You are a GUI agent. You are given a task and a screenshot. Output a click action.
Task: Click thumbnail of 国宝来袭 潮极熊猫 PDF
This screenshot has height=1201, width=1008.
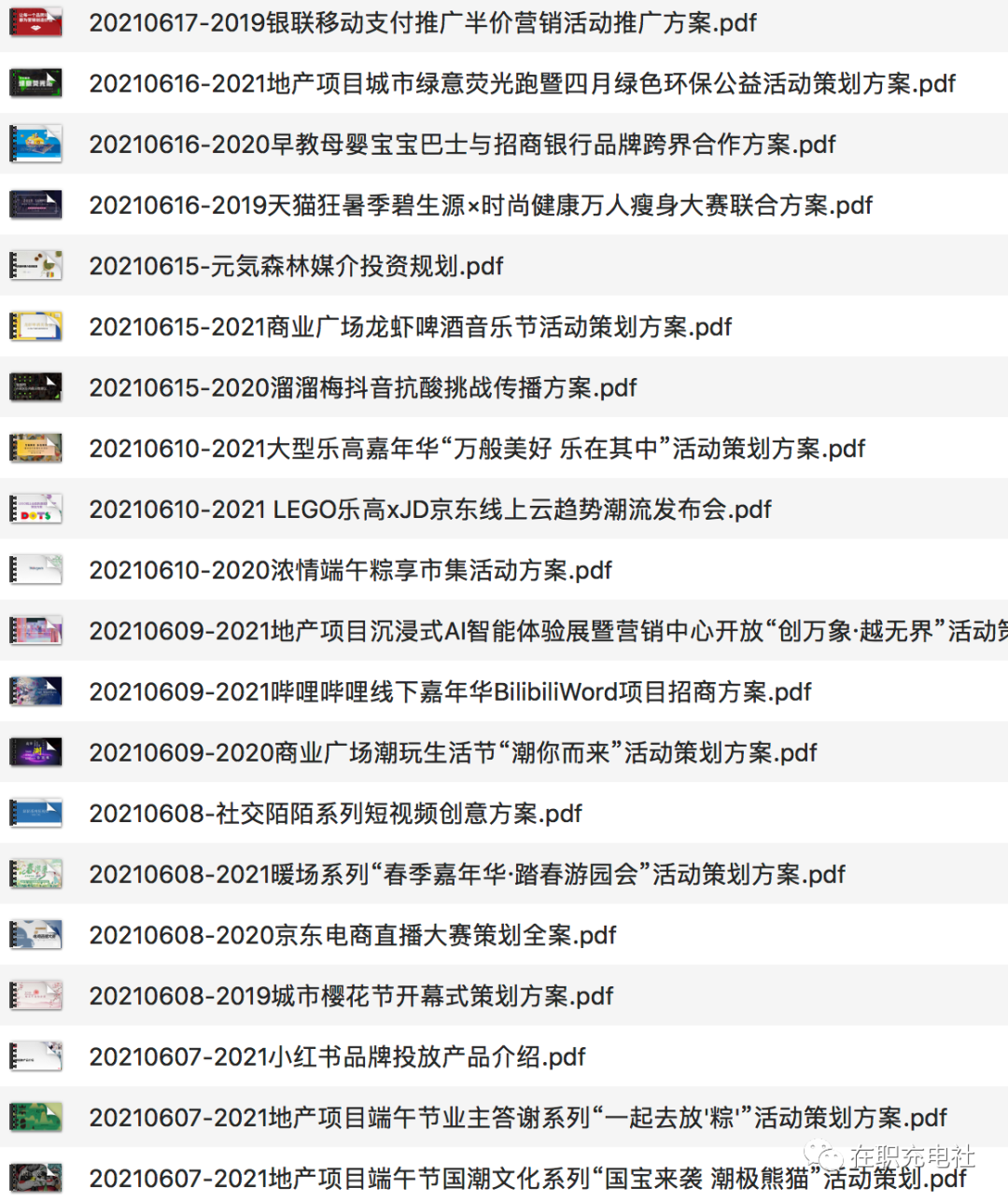pos(35,1178)
